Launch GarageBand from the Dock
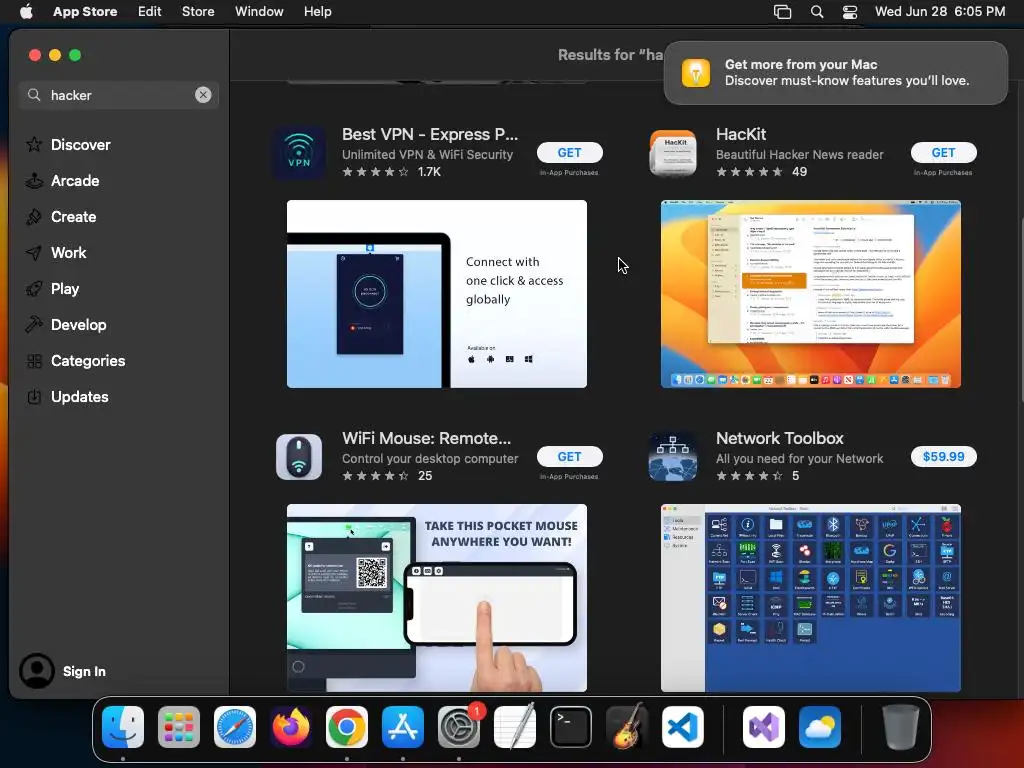 pyautogui.click(x=627, y=727)
